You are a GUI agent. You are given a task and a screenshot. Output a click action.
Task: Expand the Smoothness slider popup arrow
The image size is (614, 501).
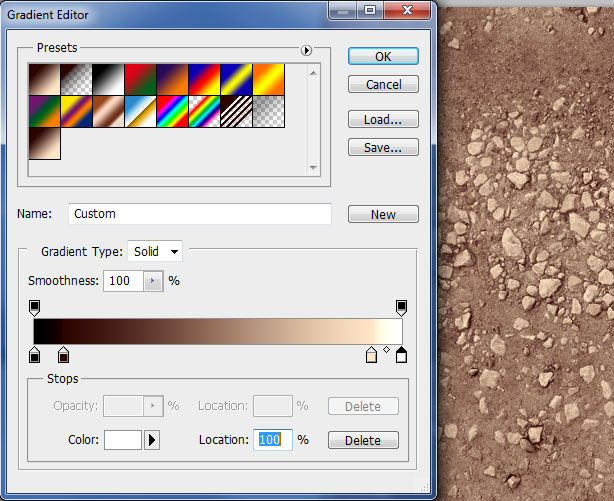[153, 281]
